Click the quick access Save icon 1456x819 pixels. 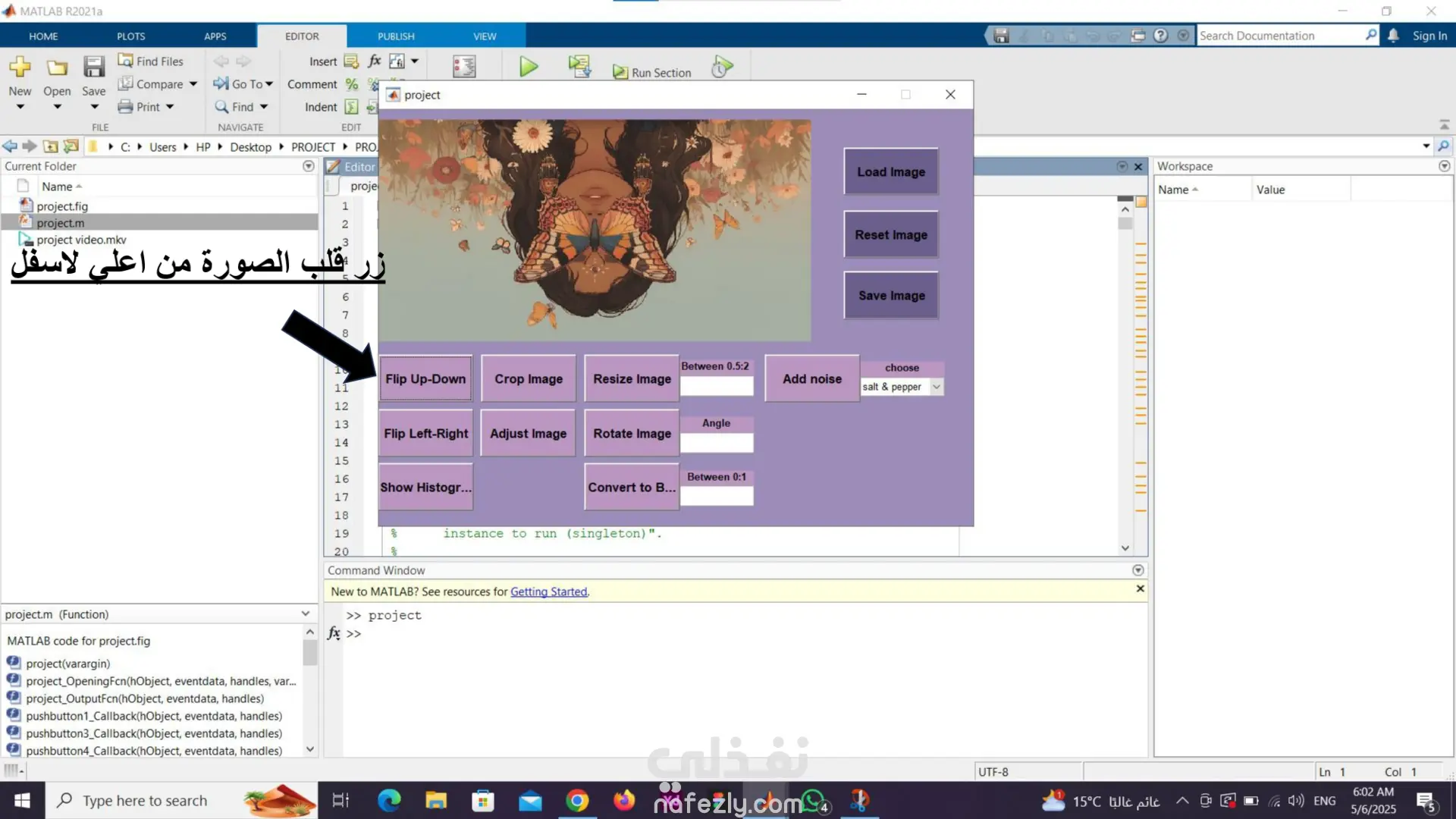pos(1001,36)
